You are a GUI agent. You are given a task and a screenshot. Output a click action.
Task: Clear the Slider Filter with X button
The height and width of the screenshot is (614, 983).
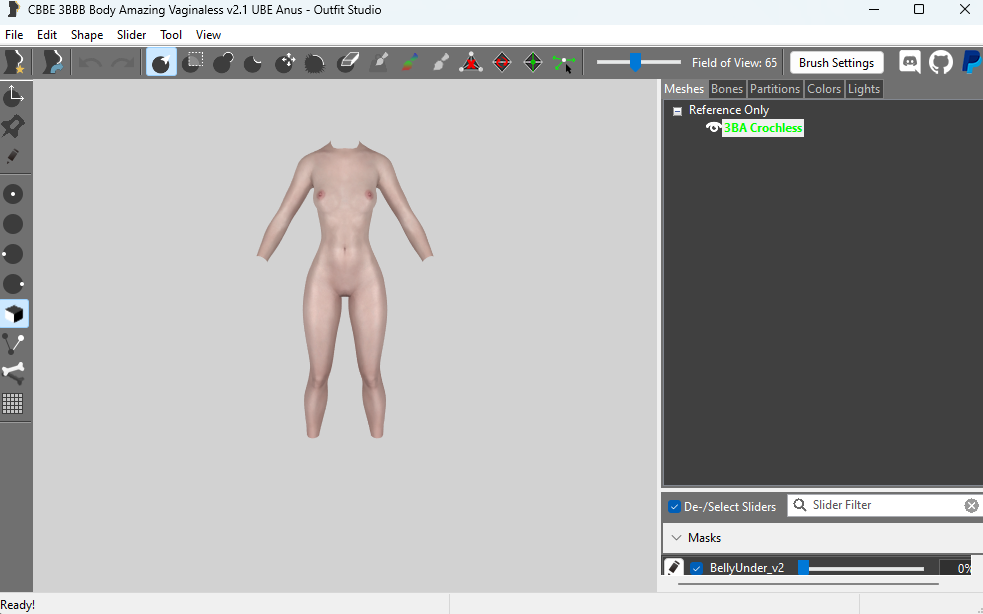pos(971,505)
